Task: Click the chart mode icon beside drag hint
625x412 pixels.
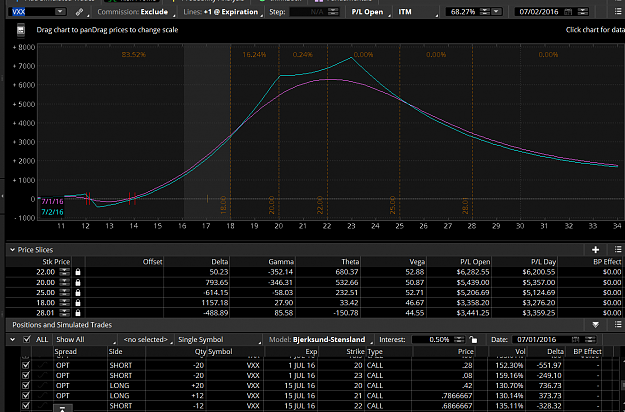Action: pos(21,30)
